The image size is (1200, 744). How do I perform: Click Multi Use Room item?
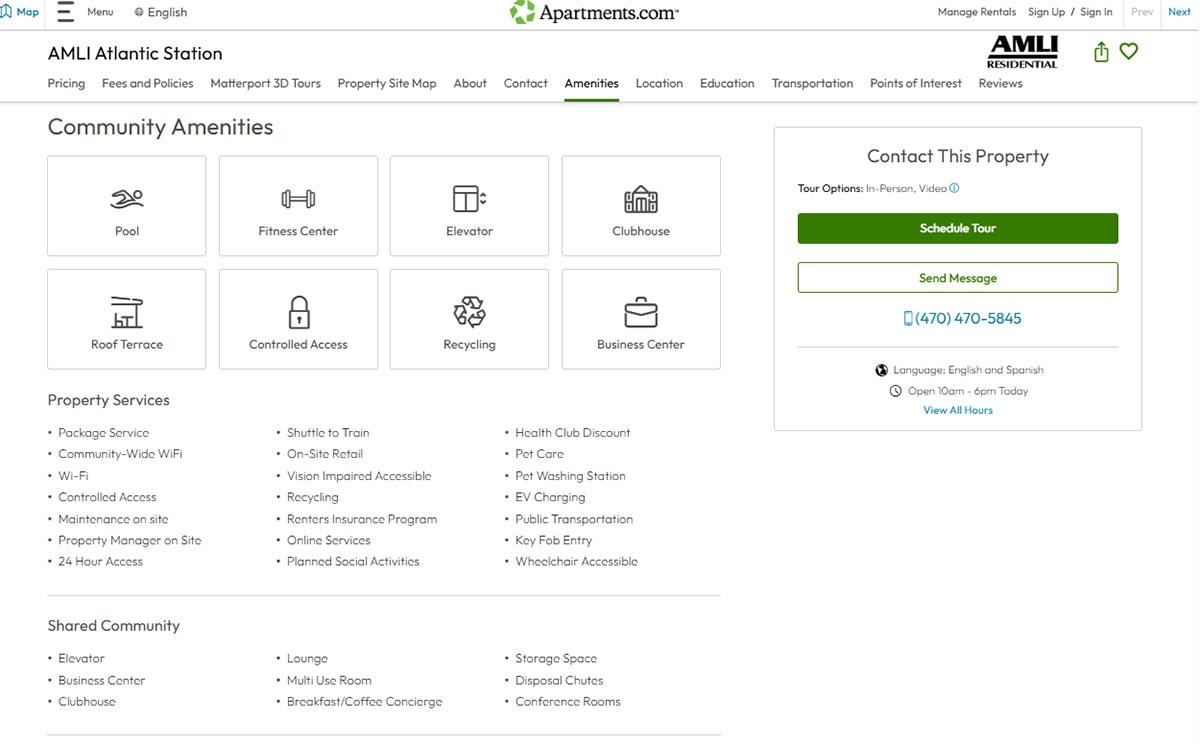(x=329, y=681)
